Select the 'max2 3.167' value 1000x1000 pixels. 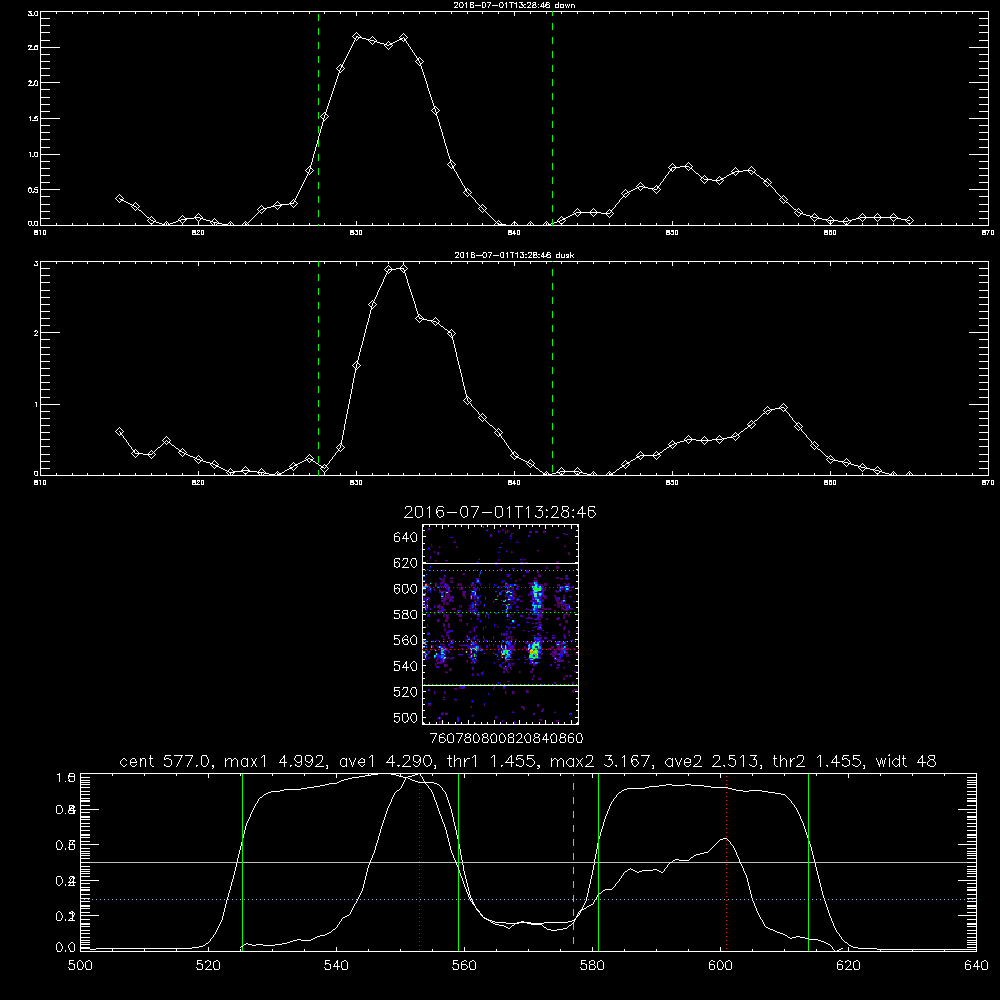(x=601, y=761)
